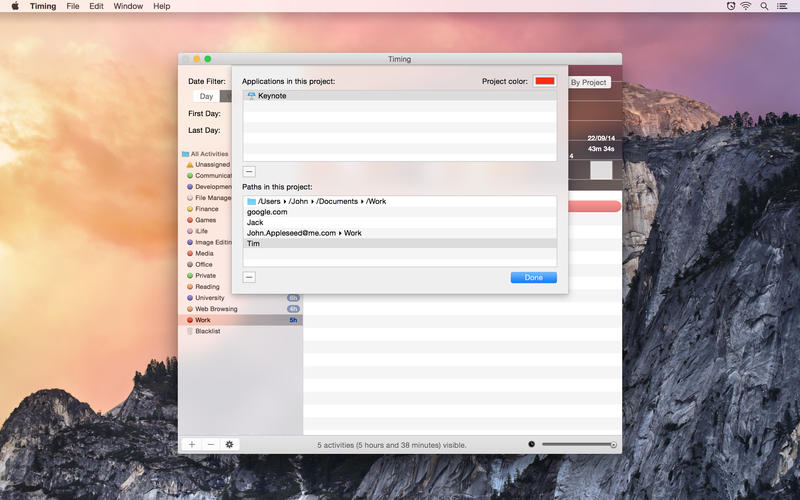Remove the selected application with the minus button
Viewport: 800px width, 500px height.
(x=249, y=172)
